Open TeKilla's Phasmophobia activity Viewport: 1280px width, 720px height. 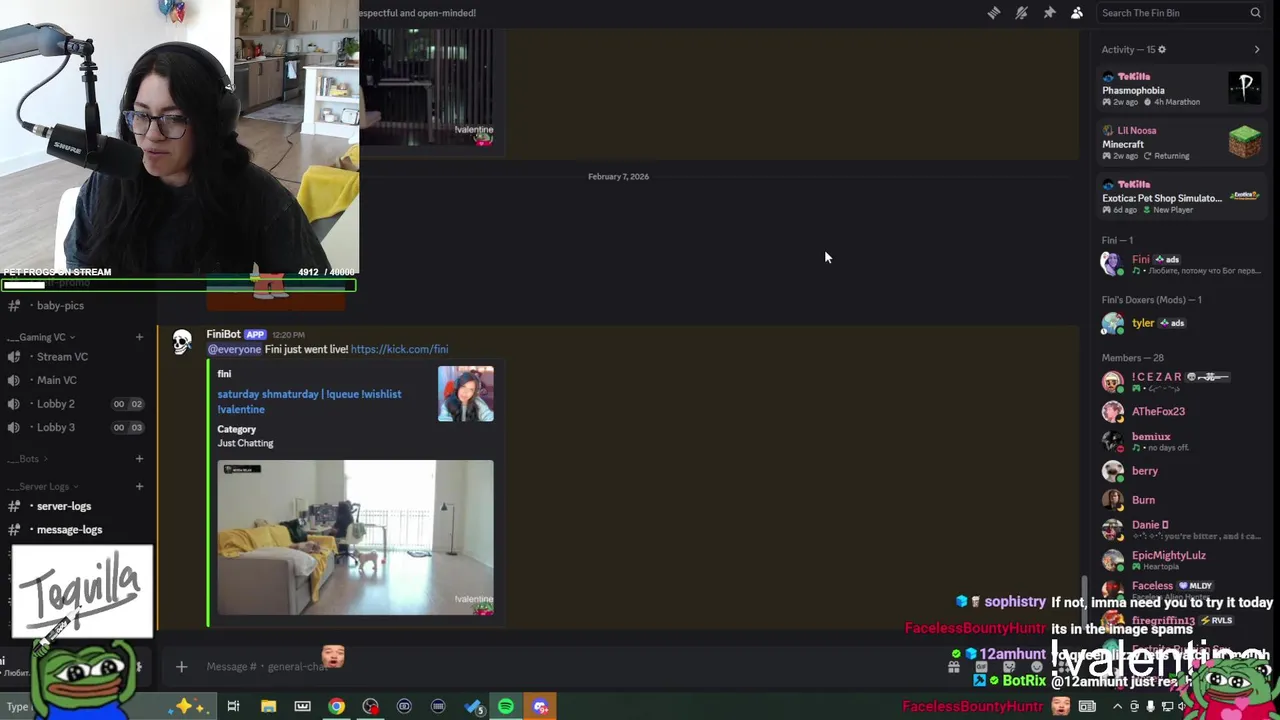point(1180,89)
